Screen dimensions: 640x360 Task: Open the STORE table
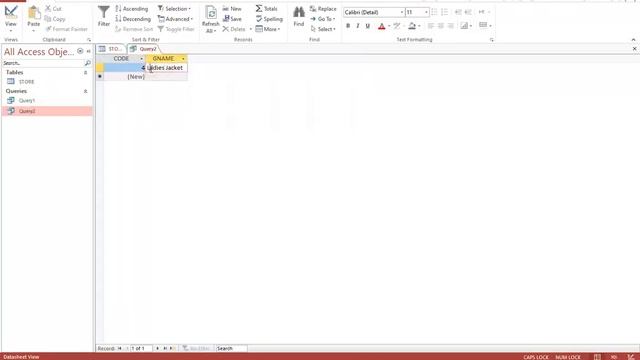(x=27, y=82)
